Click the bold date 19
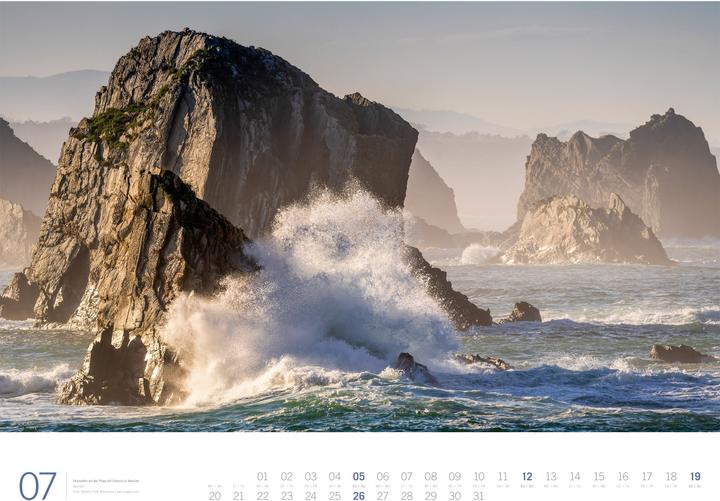 point(695,477)
